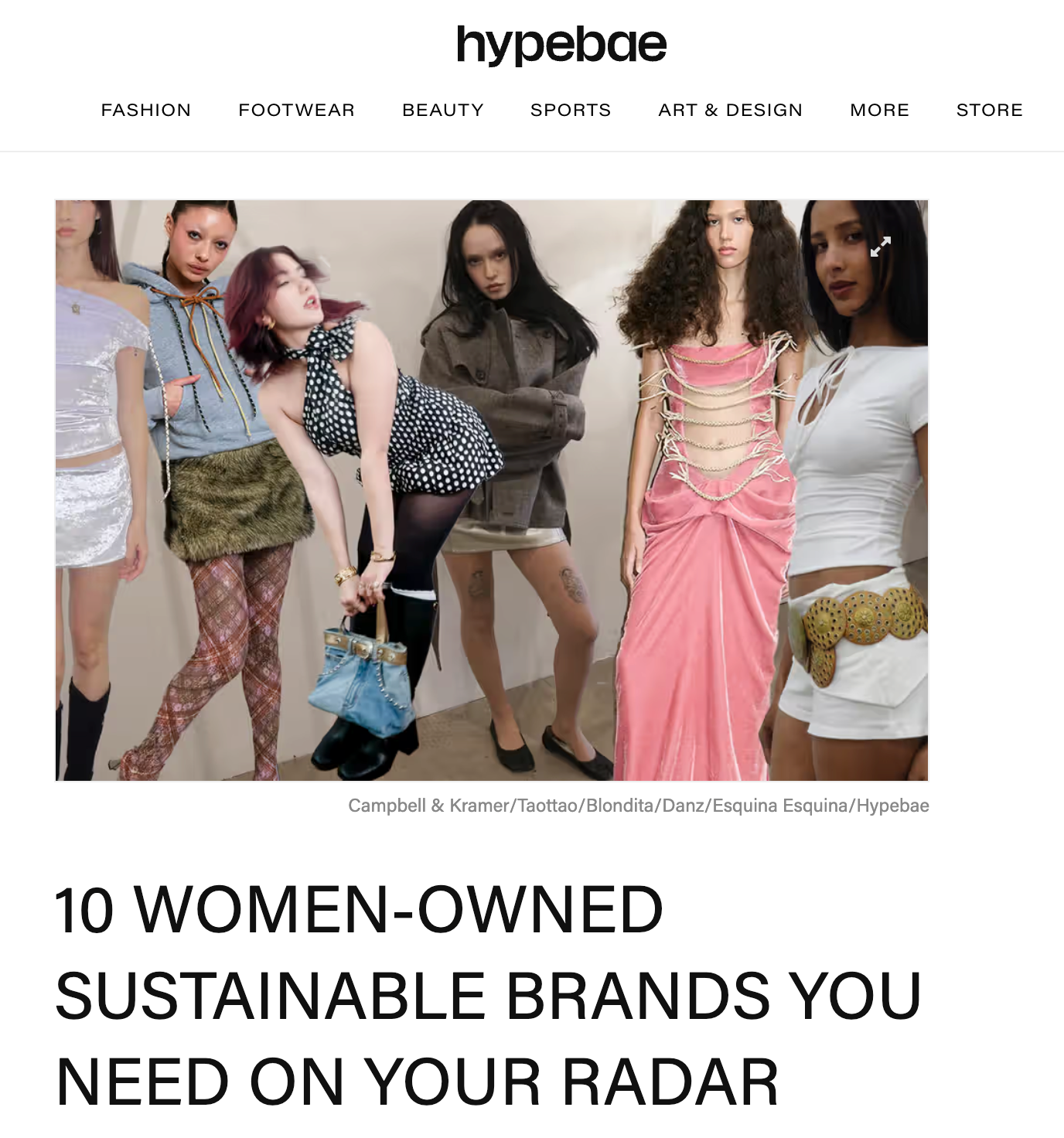The image size is (1064, 1138).
Task: Click the Taottao credit in caption
Action: 547,806
